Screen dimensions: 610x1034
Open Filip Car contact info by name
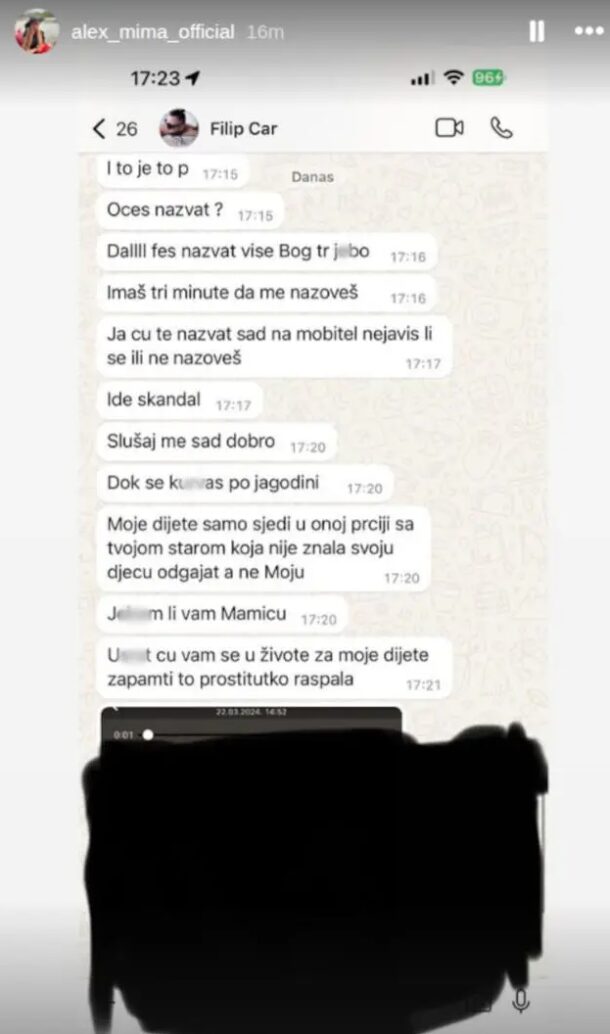click(243, 129)
